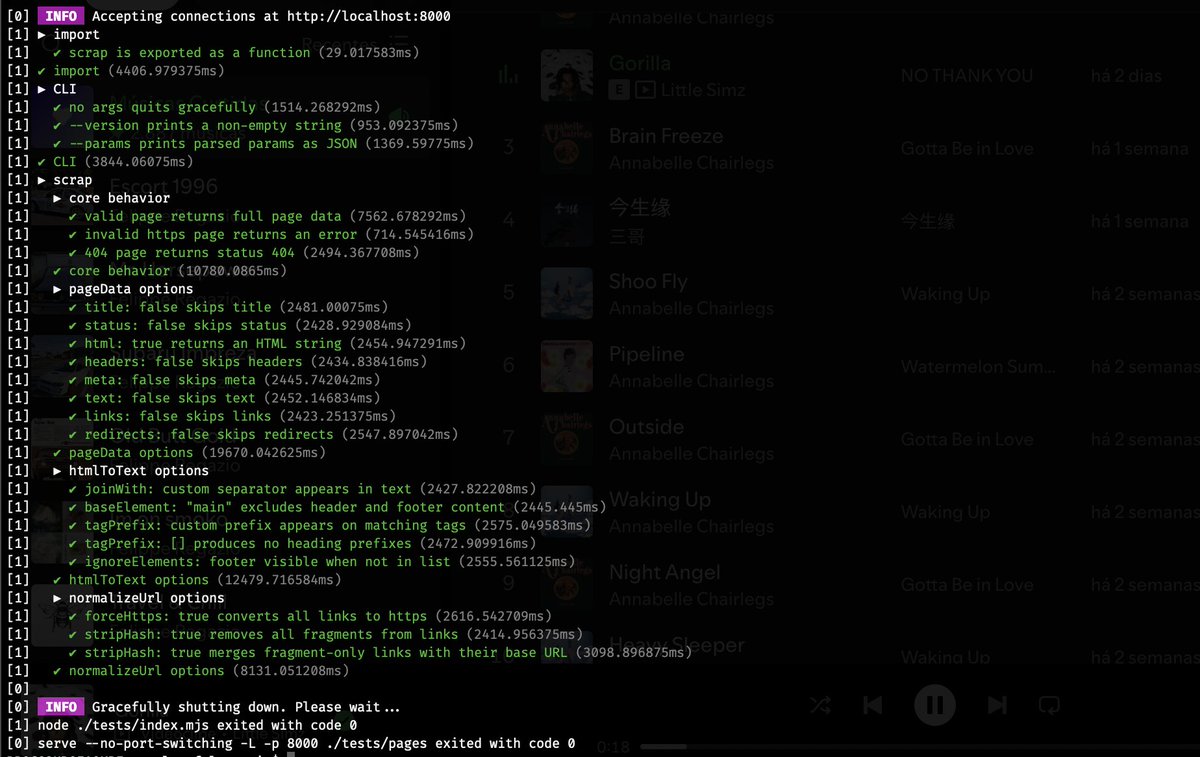Image resolution: width=1200 pixels, height=757 pixels.
Task: Click the music video icon beside Little Simz
Action: coord(645,90)
